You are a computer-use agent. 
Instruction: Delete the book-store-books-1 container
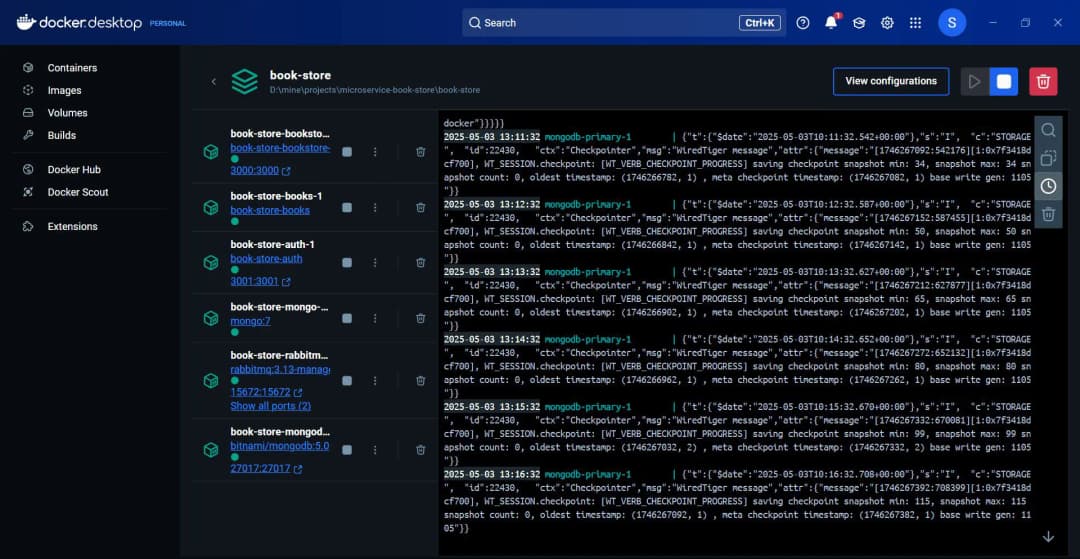[420, 207]
